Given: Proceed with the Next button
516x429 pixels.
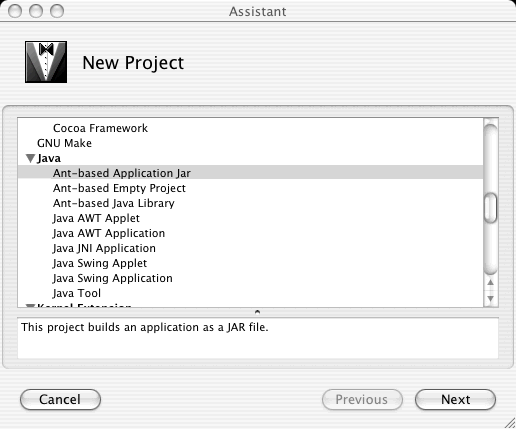Looking at the screenshot, I should coord(455,399).
